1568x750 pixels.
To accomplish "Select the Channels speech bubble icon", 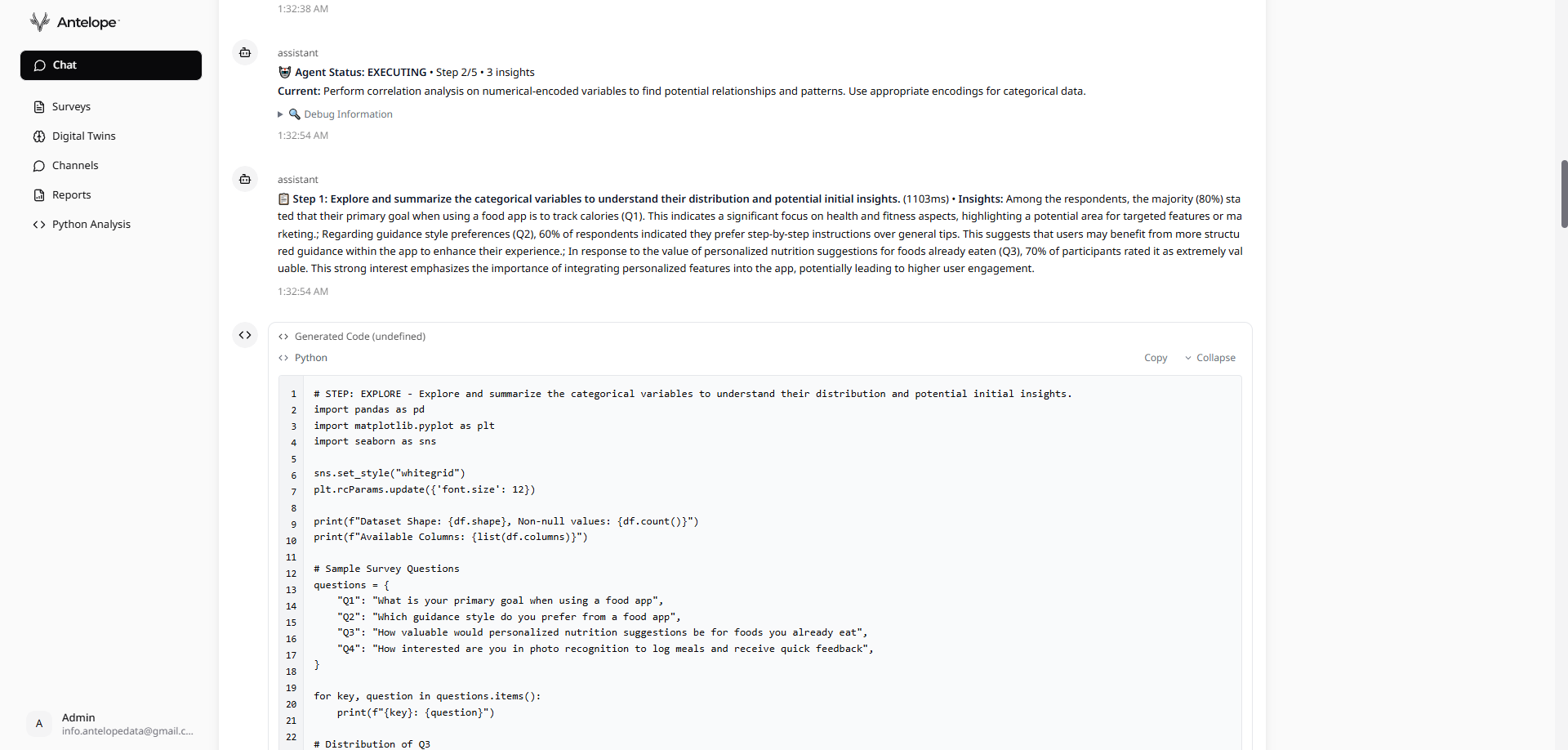I will 39,165.
